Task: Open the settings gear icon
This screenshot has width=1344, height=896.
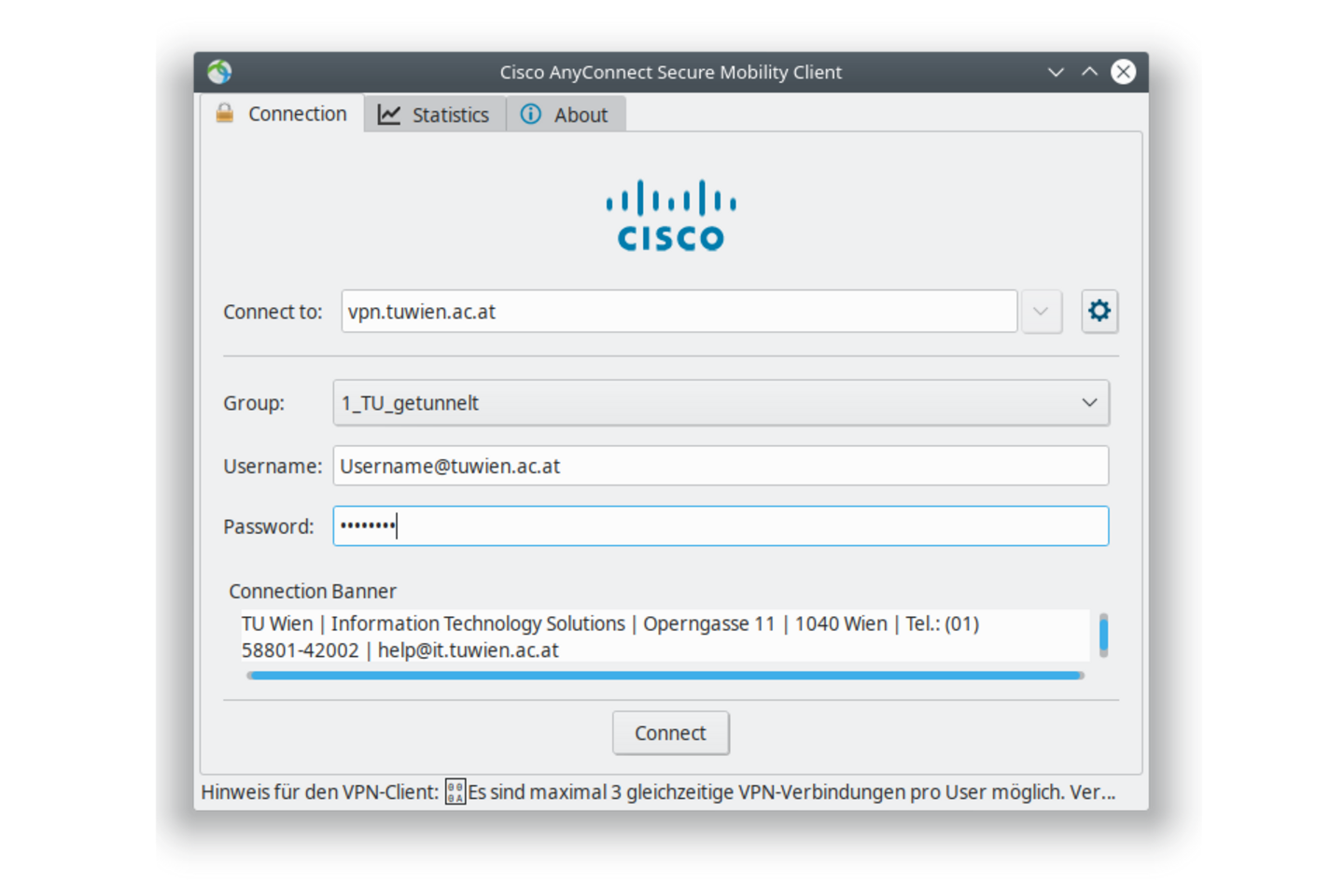Action: (x=1099, y=311)
